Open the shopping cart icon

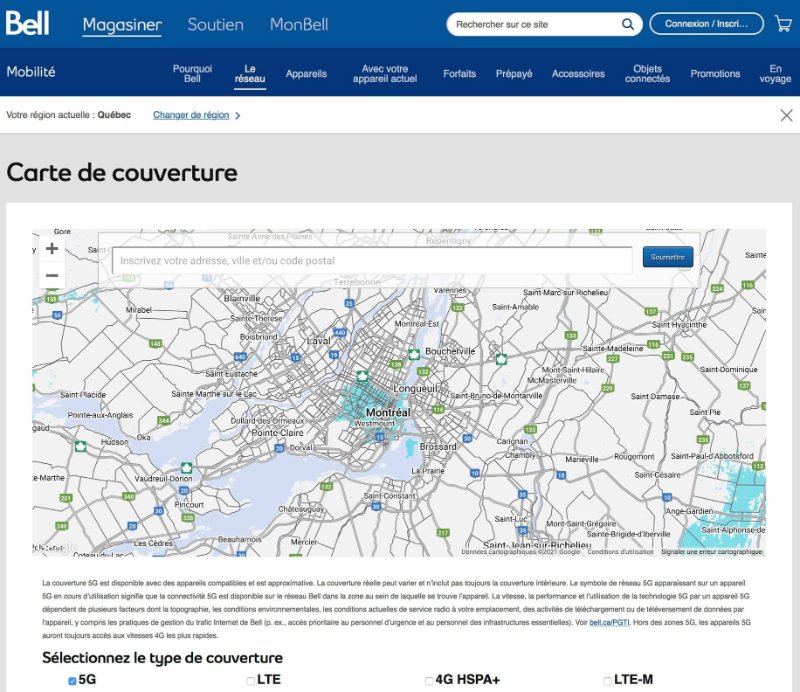[783, 23]
